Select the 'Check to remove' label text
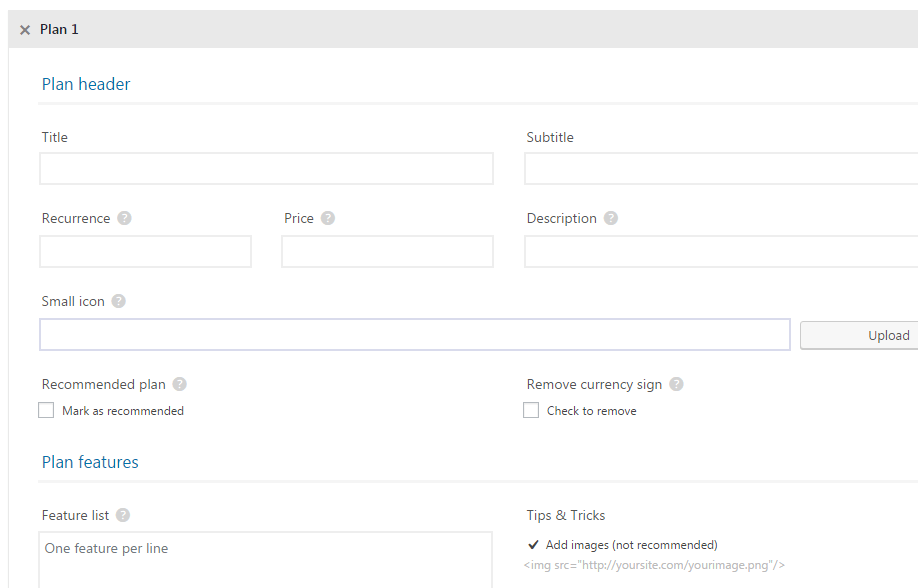This screenshot has width=918, height=588. pos(591,411)
